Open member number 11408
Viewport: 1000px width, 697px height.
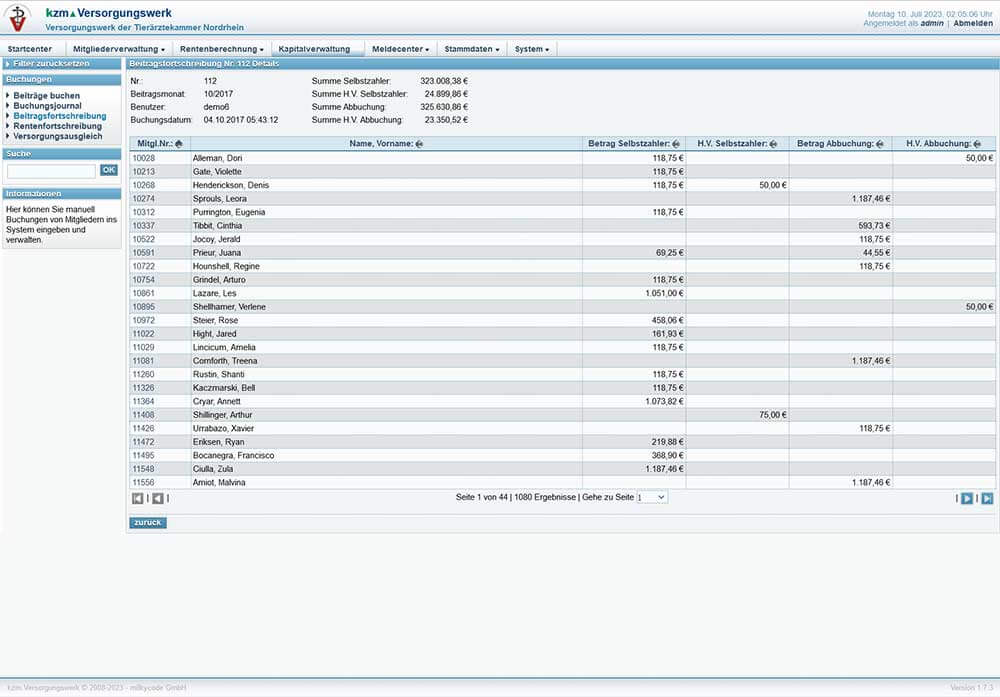(x=143, y=415)
